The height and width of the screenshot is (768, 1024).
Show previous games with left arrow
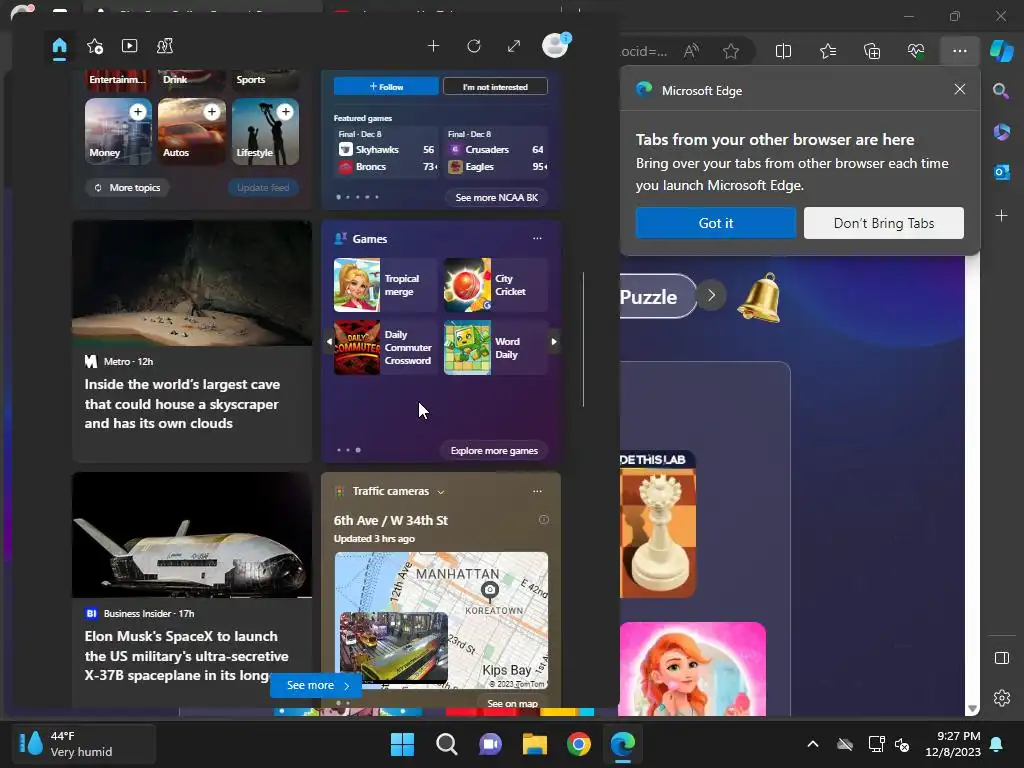(x=328, y=342)
